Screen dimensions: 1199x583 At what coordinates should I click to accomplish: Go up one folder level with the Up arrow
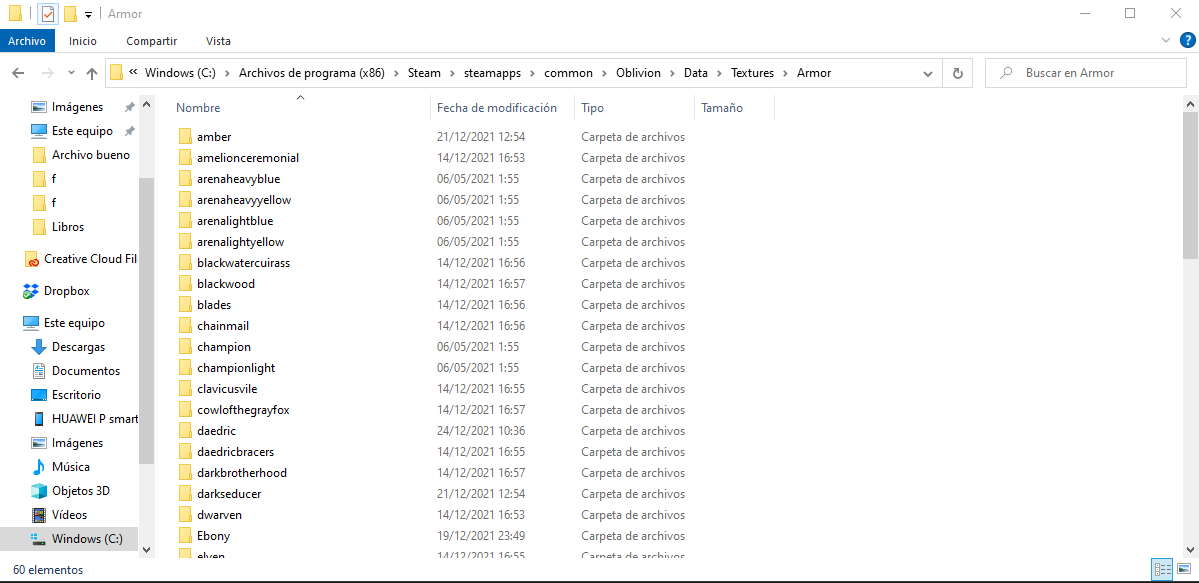[x=92, y=73]
